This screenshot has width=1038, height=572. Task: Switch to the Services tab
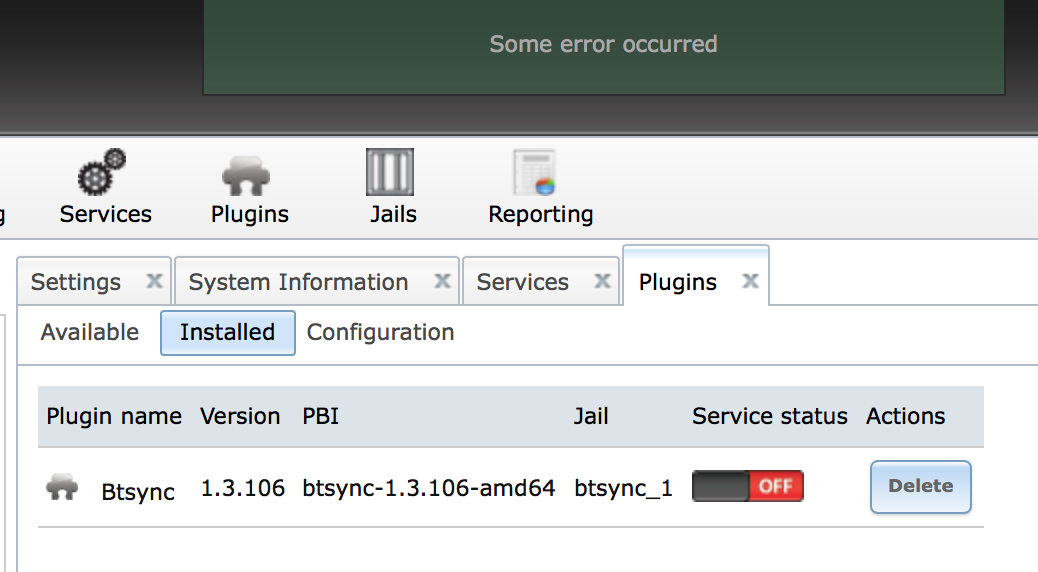[522, 283]
